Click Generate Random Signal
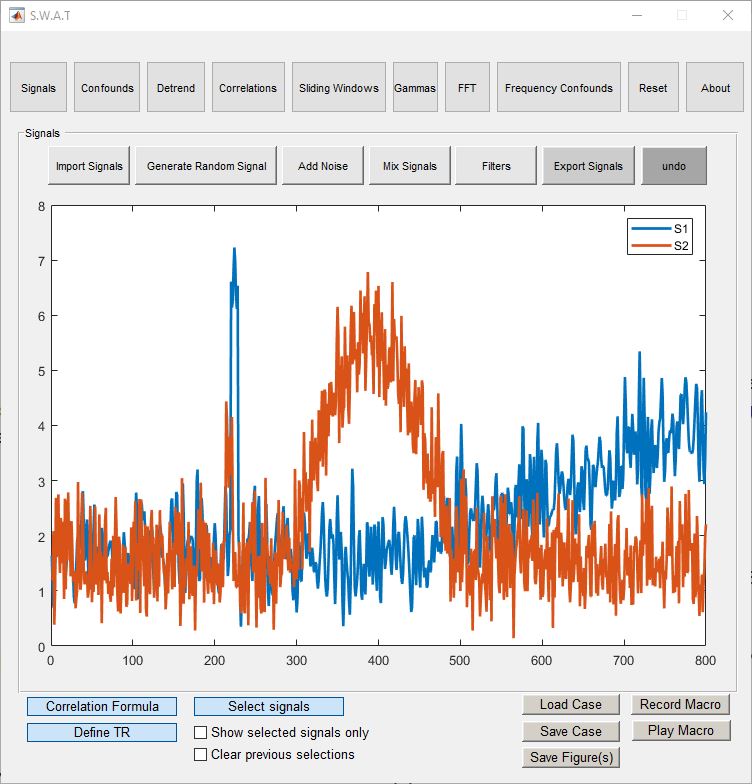Image resolution: width=752 pixels, height=784 pixels. 206,166
